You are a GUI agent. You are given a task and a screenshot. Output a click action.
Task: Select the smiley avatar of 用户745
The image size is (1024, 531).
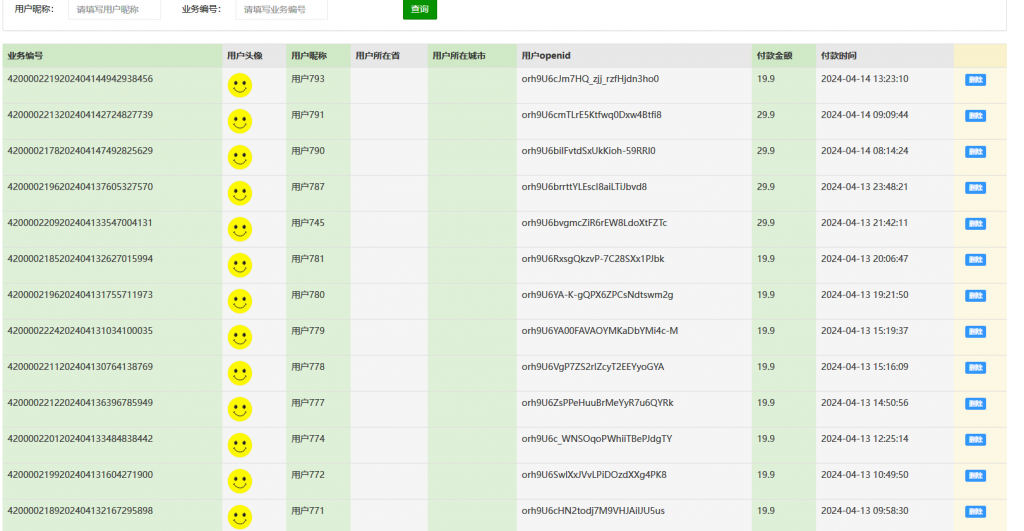(x=240, y=230)
